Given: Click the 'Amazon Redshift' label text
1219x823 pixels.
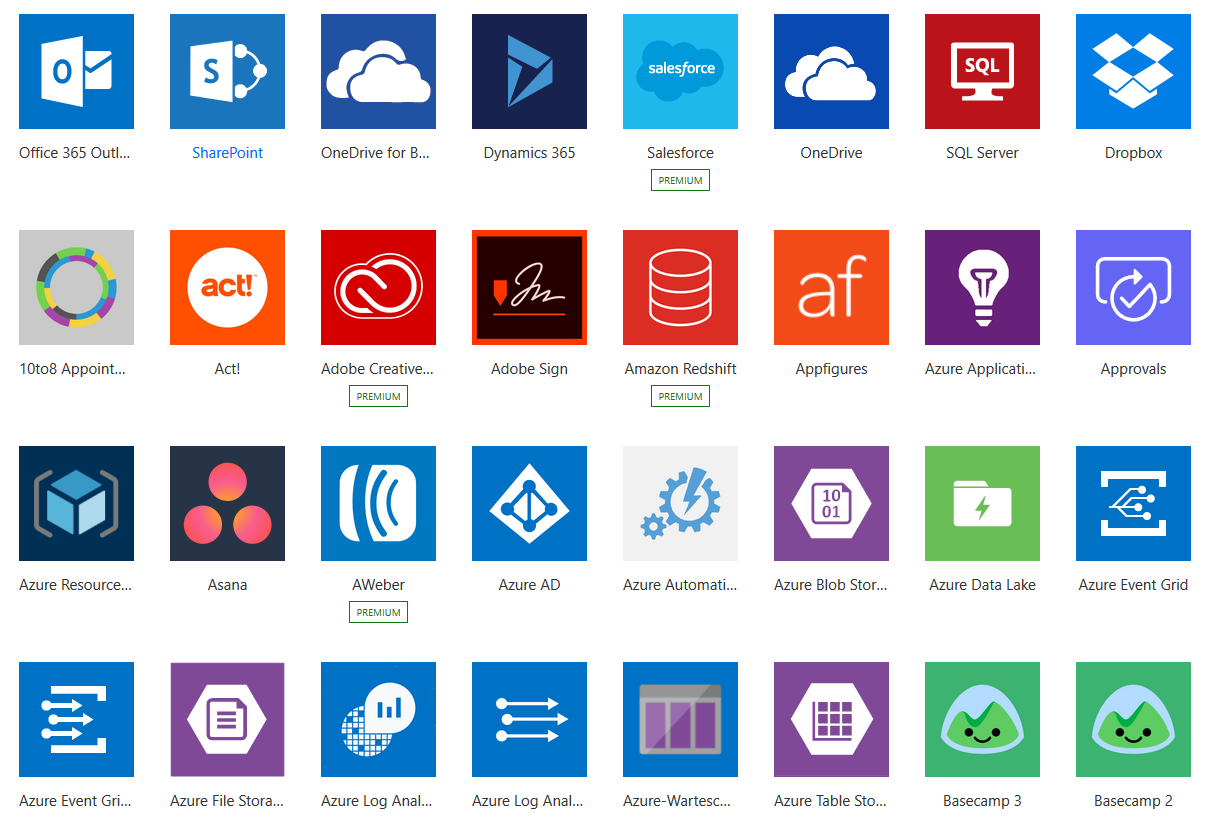Looking at the screenshot, I should point(680,369).
